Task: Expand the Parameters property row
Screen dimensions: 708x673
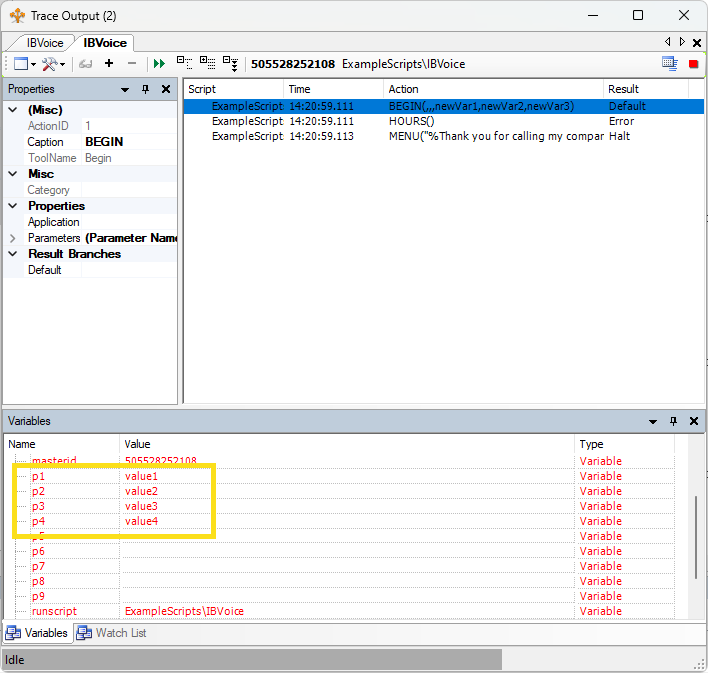Action: 13,238
